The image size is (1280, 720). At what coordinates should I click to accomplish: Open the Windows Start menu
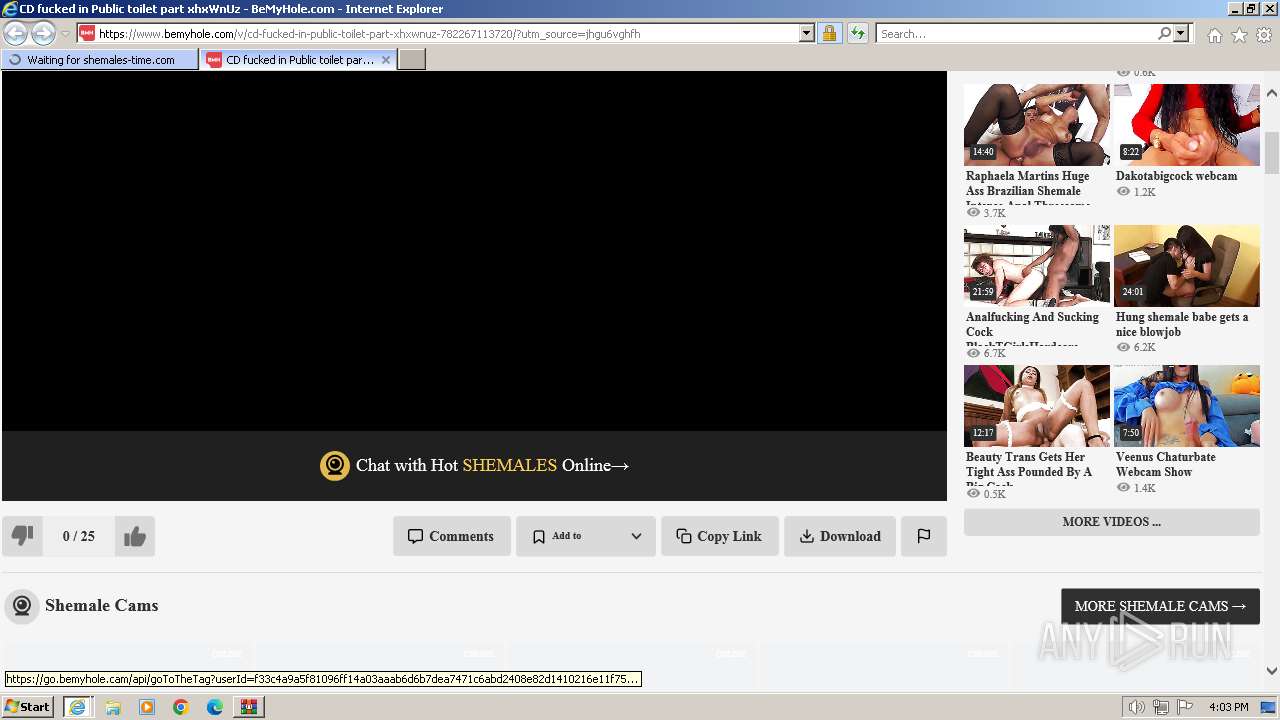click(x=28, y=706)
